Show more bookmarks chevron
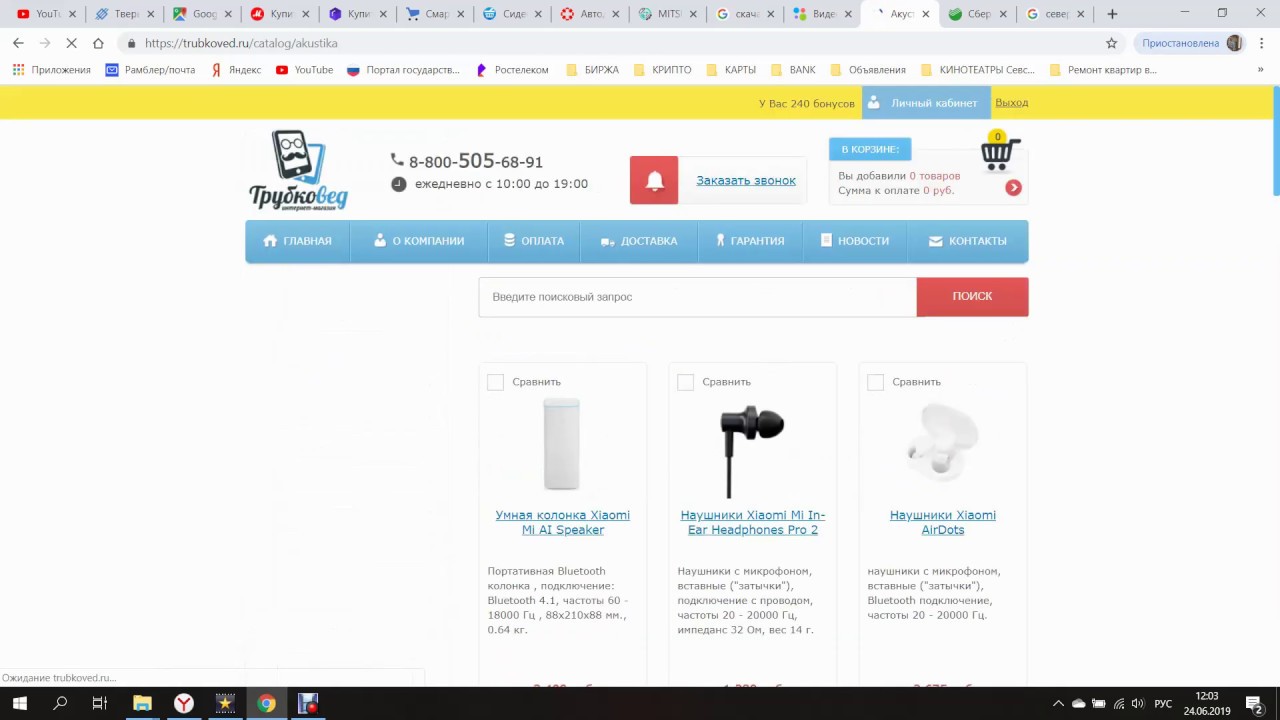This screenshot has width=1280, height=720. pos(1260,70)
